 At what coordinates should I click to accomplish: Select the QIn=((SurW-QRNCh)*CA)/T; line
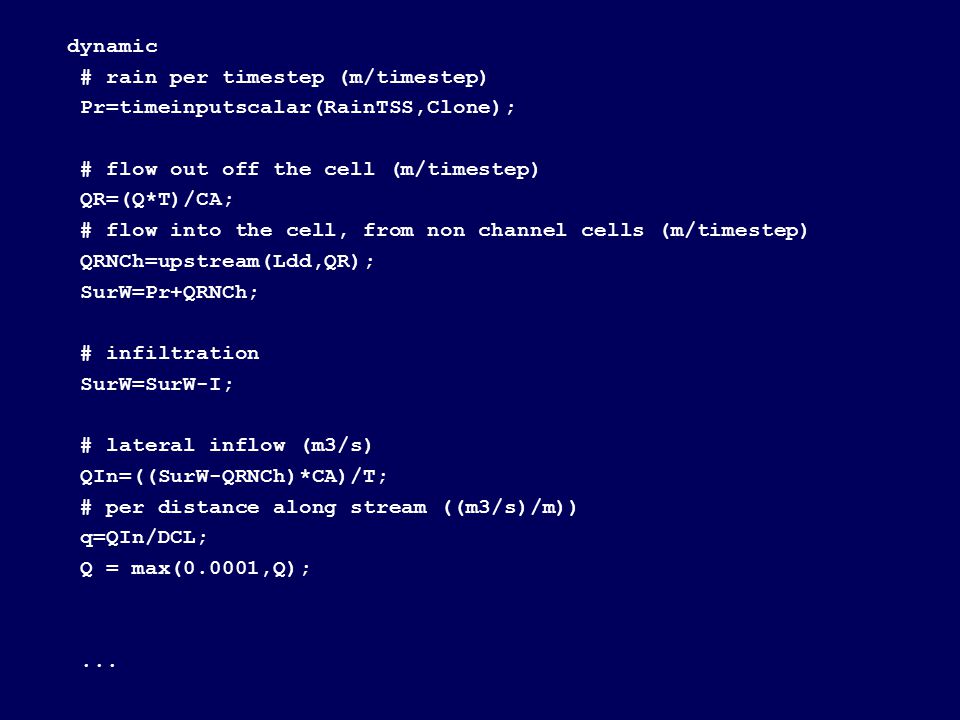tap(233, 476)
